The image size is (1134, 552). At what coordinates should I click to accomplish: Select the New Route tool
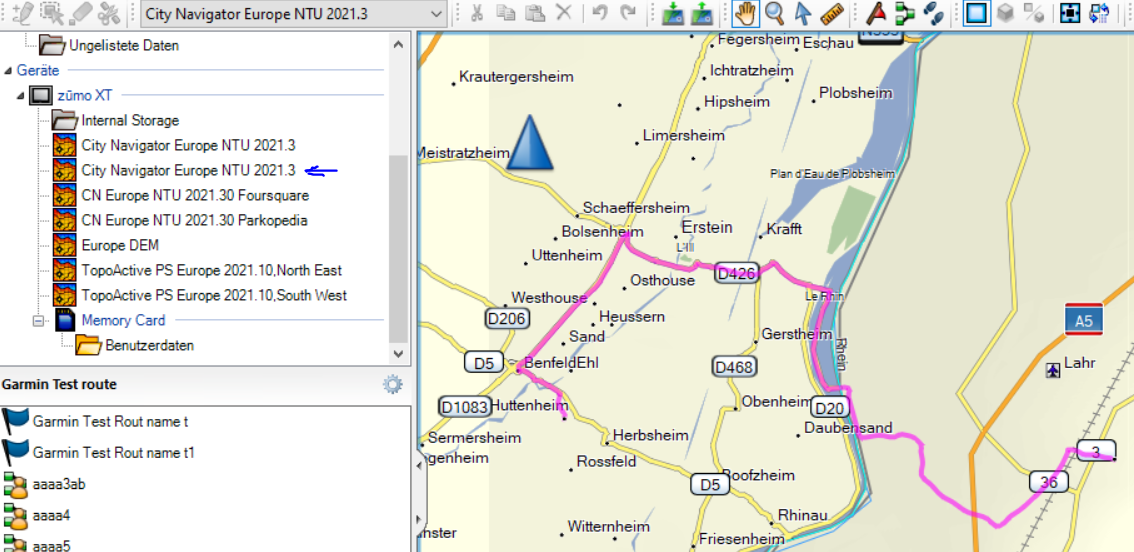pos(905,13)
